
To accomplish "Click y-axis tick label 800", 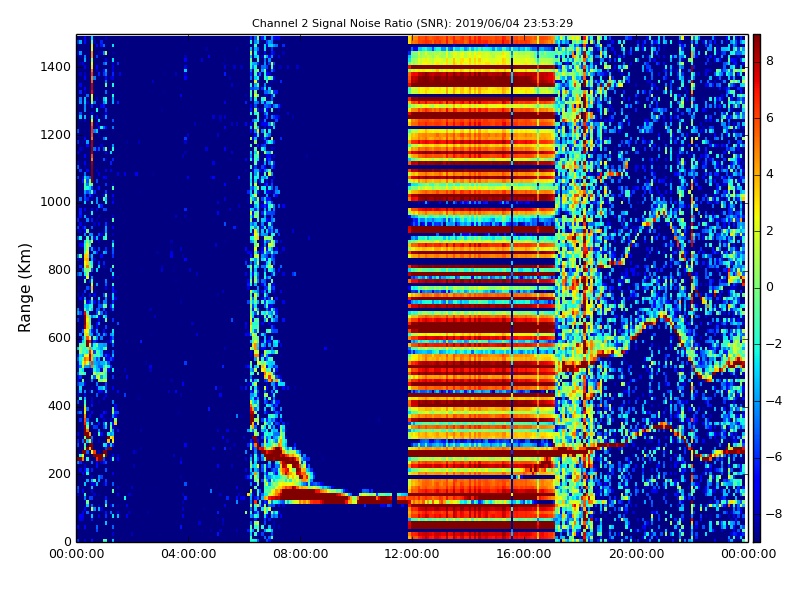I will click(60, 270).
